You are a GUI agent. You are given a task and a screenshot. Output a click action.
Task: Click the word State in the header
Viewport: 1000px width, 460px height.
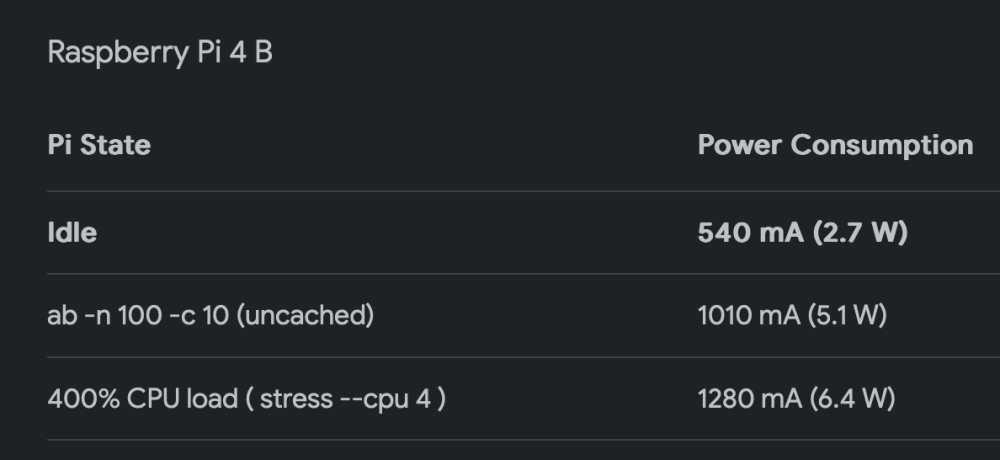(115, 145)
